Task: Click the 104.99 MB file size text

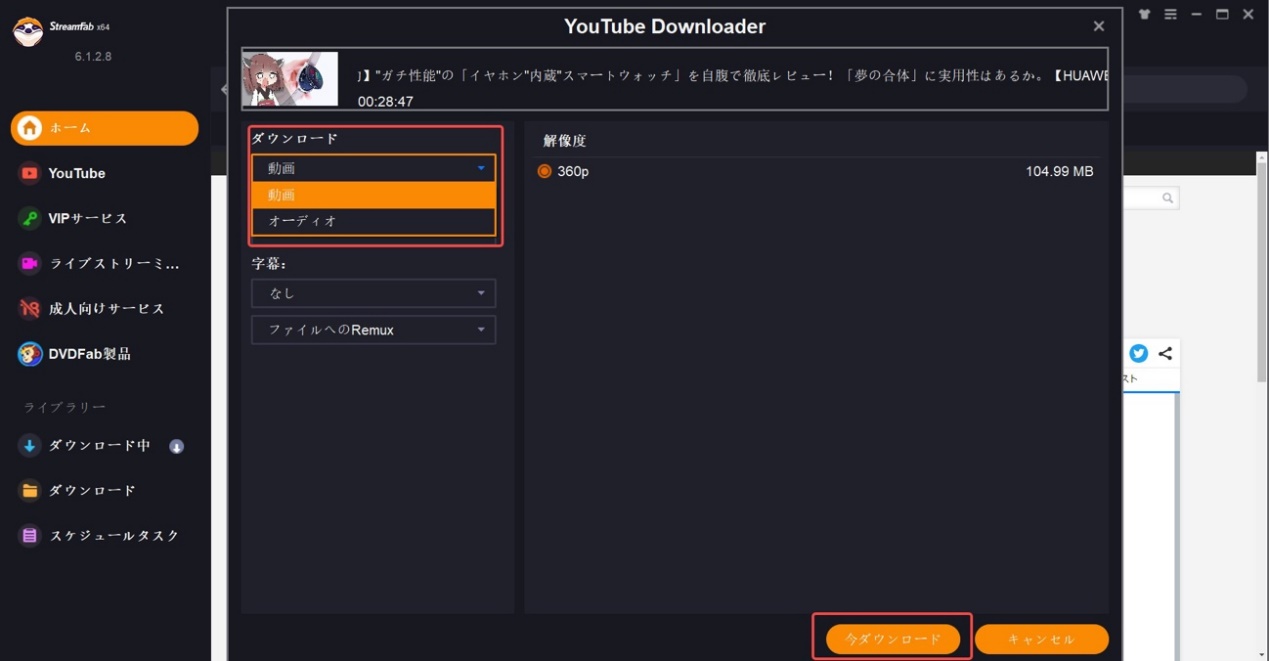Action: [x=1059, y=172]
